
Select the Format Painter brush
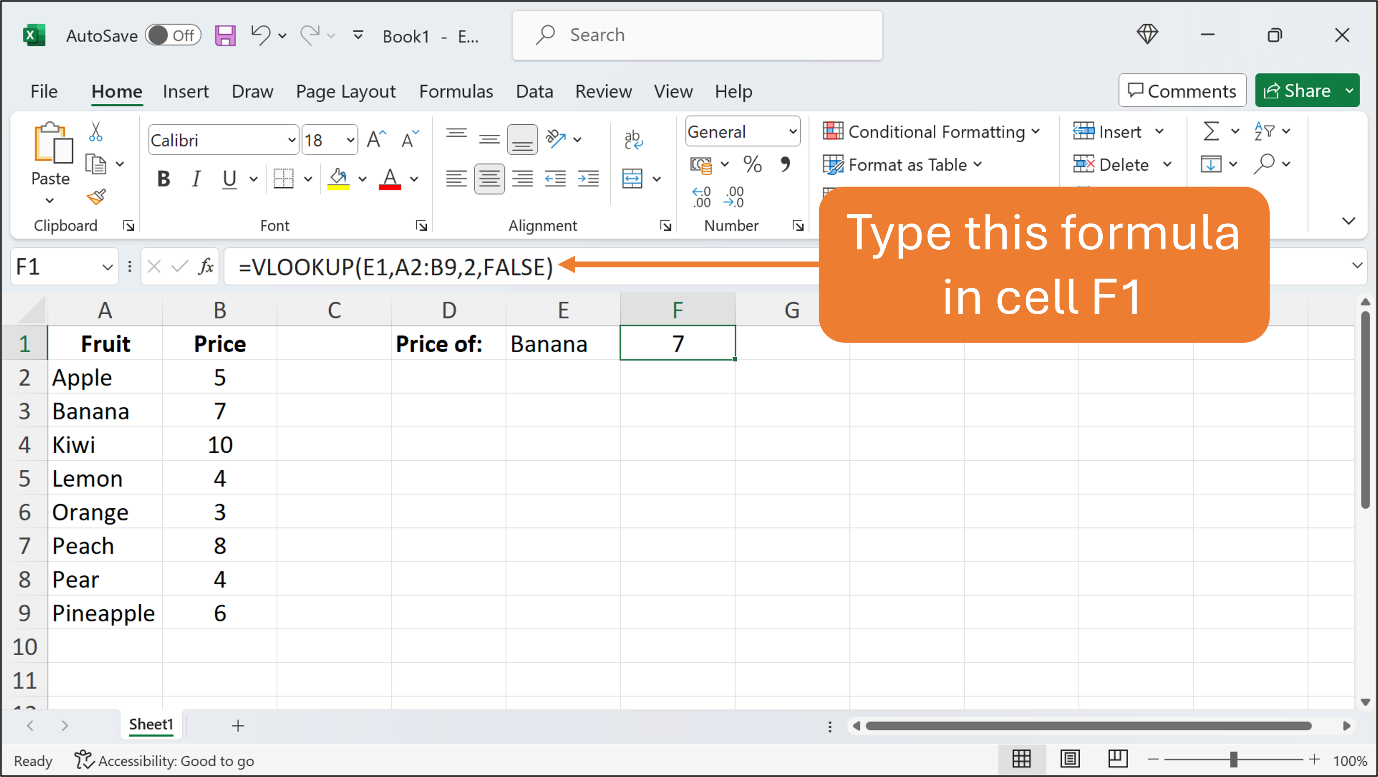pyautogui.click(x=96, y=197)
